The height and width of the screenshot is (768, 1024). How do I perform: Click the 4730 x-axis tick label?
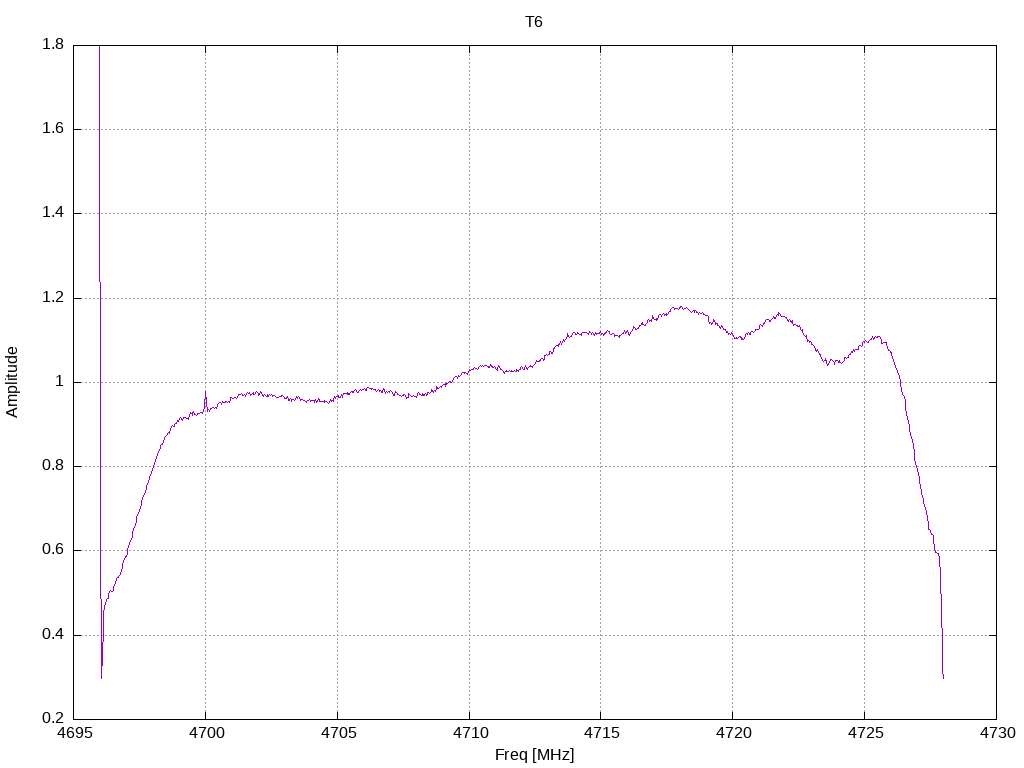tap(997, 733)
